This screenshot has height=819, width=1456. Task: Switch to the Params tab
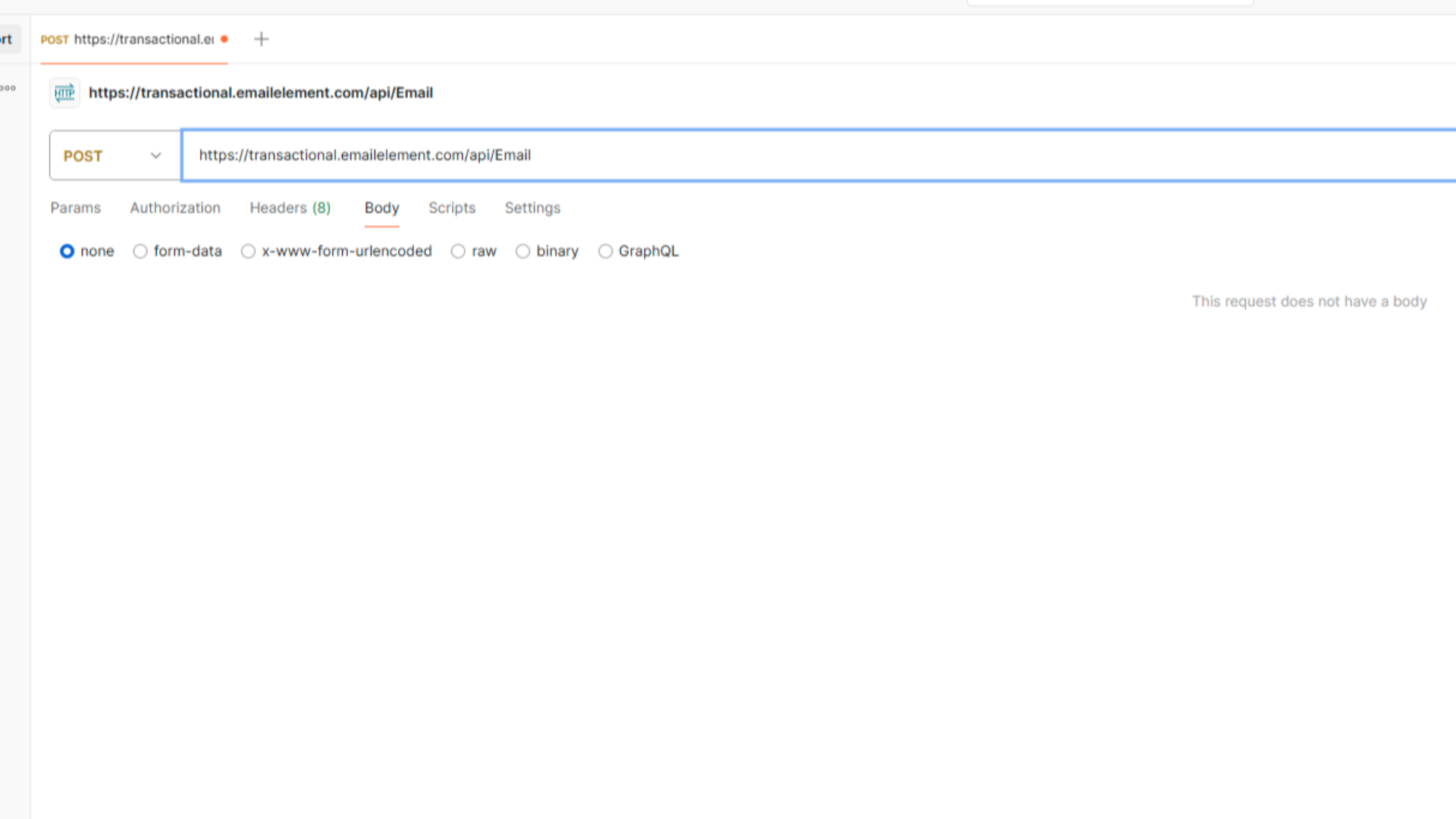pos(75,208)
